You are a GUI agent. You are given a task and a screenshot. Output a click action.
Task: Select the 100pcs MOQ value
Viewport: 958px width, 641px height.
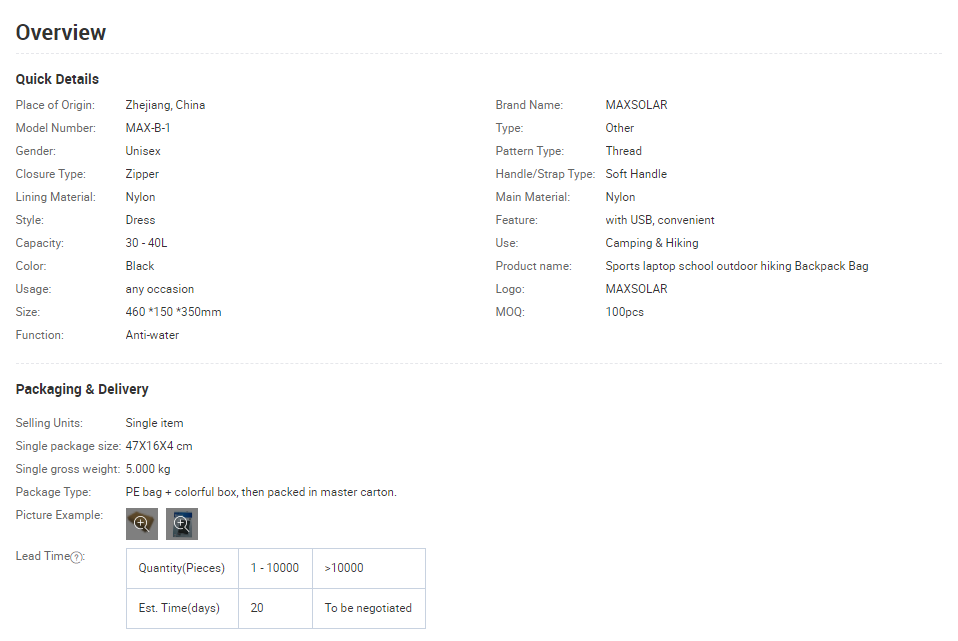[624, 312]
